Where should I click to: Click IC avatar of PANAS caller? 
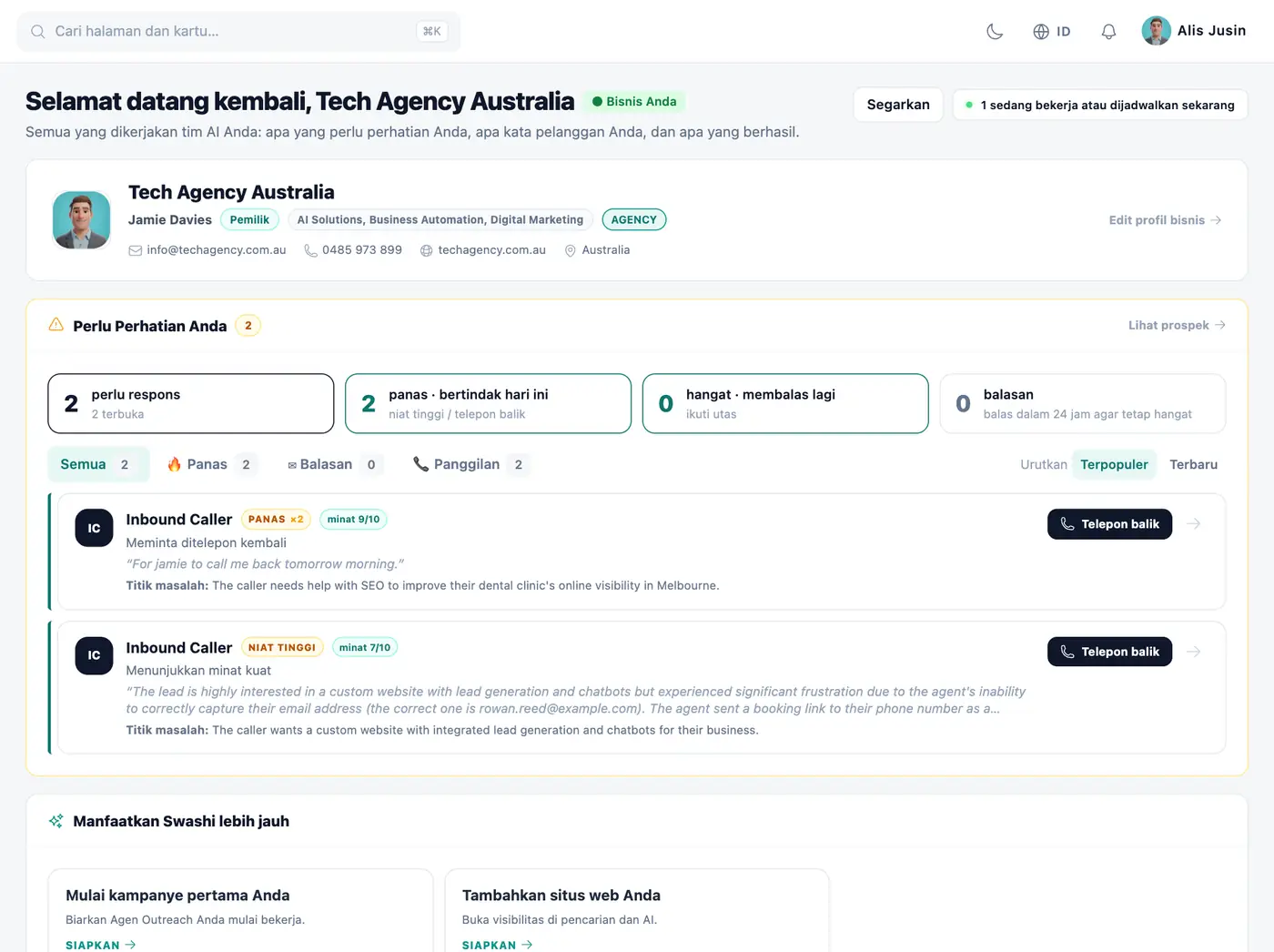coord(94,528)
